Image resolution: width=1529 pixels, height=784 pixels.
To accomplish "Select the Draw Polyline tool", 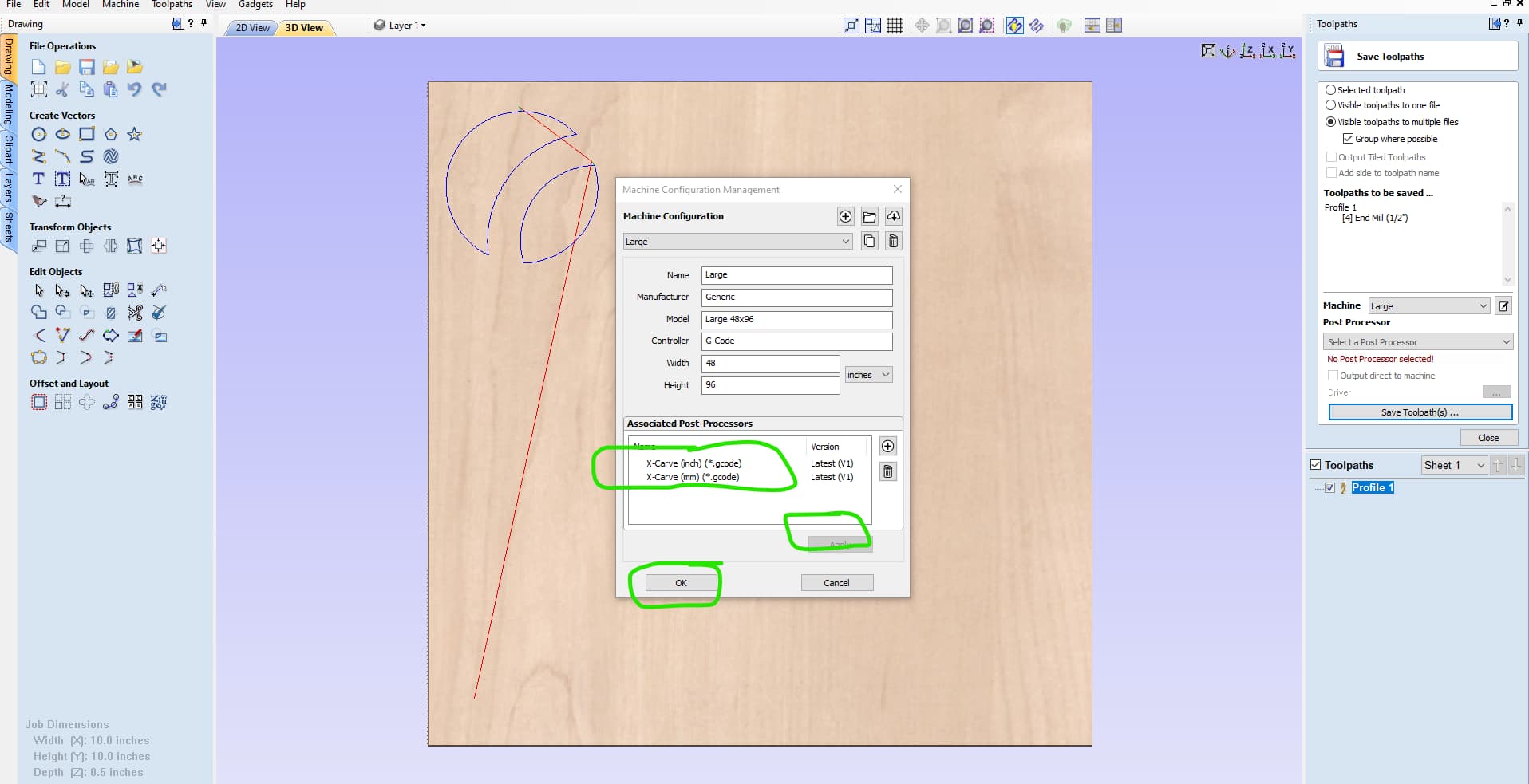I will pyautogui.click(x=38, y=156).
